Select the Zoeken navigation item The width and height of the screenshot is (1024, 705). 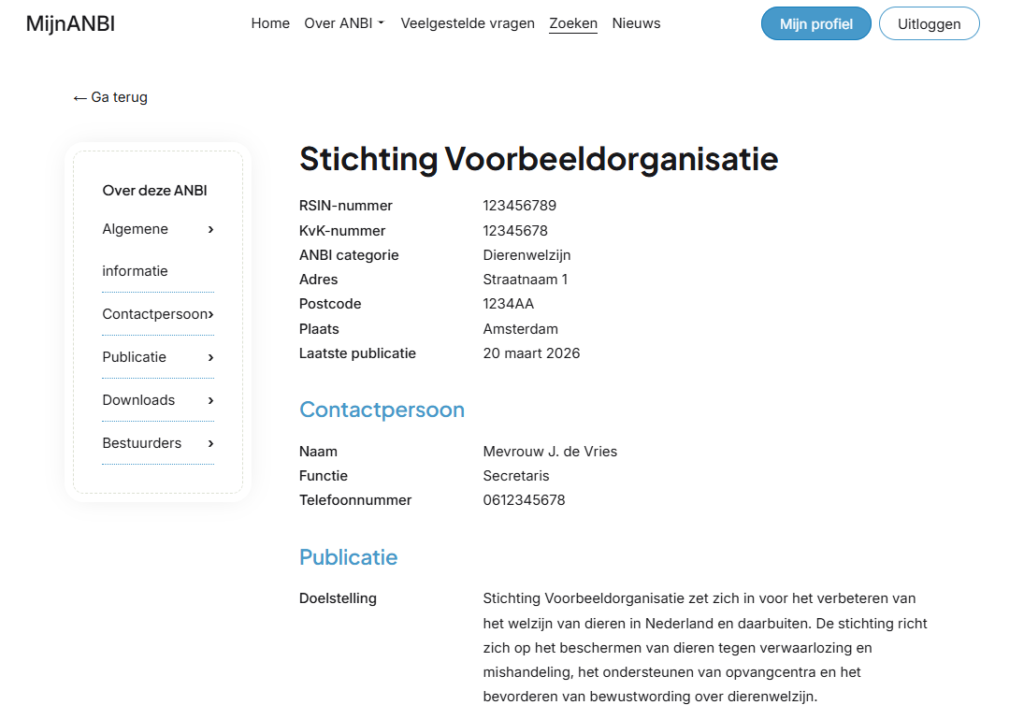573,24
